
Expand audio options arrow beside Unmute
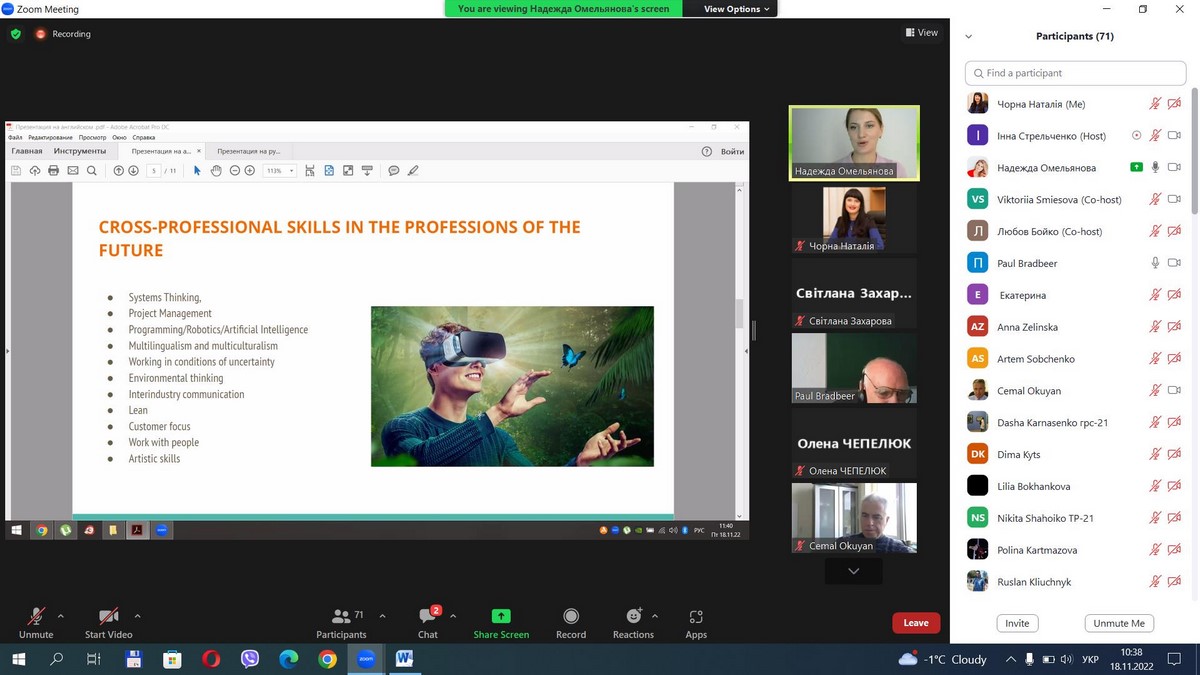[x=61, y=616]
